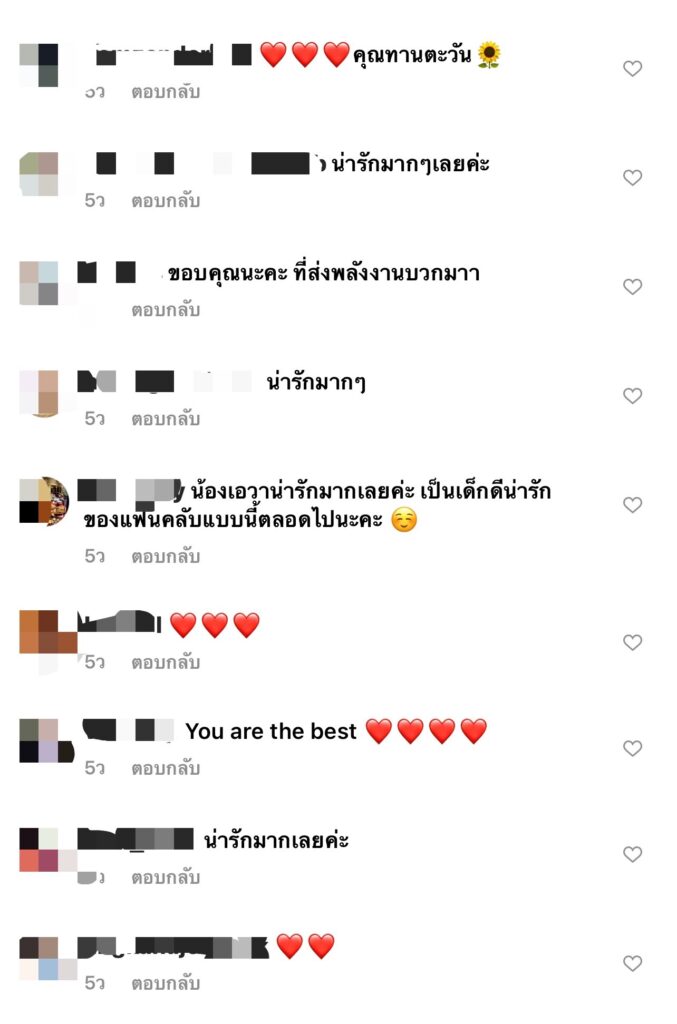This screenshot has width=677, height=1024.
Task: Reply to You are the best comment
Action: [x=165, y=769]
